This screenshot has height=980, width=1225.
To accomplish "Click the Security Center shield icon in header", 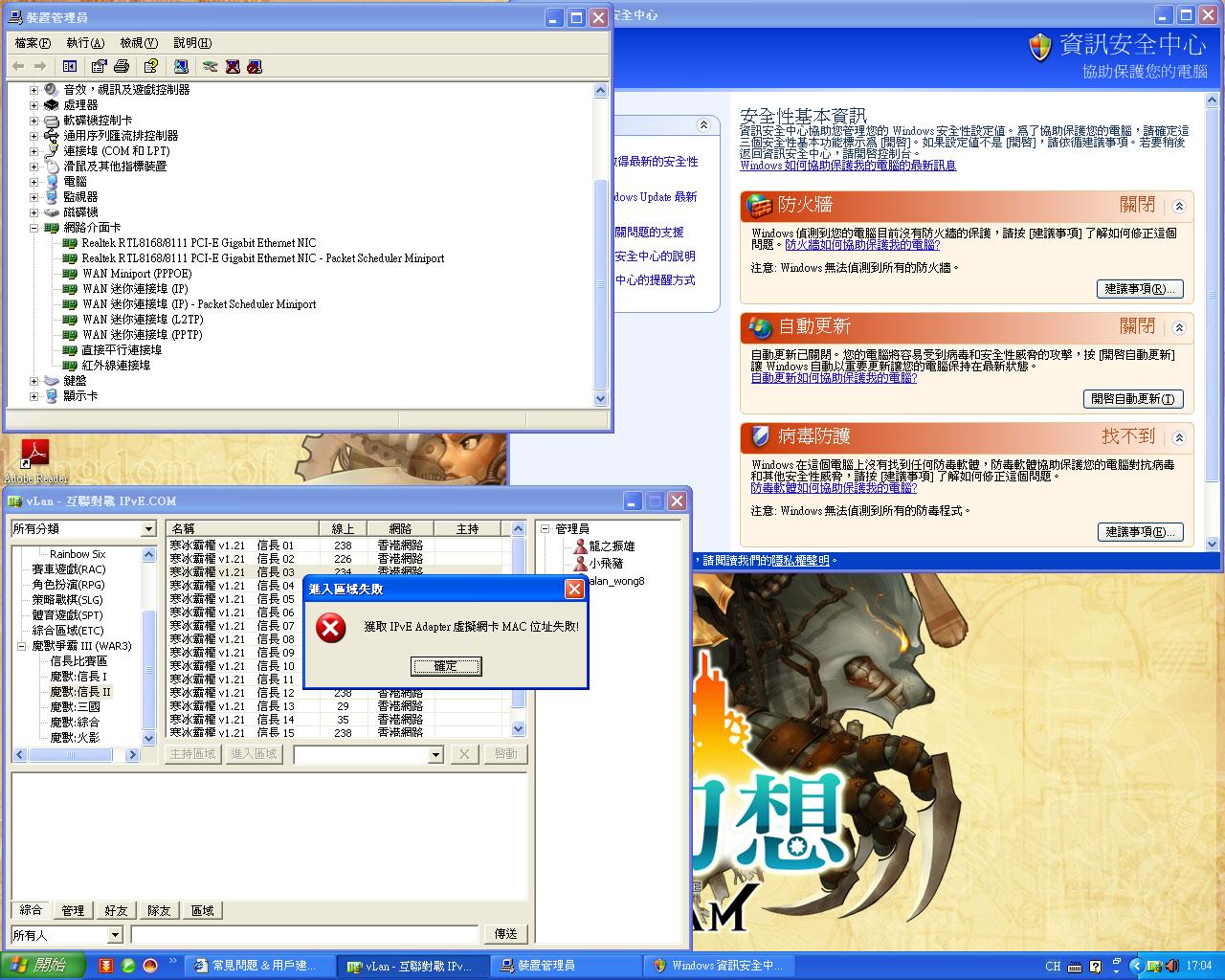I will click(x=1040, y=47).
